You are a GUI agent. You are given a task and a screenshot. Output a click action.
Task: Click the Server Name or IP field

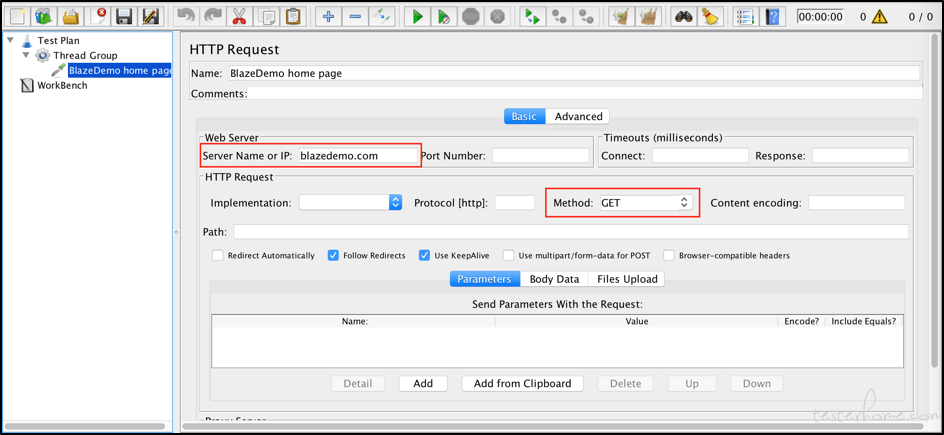click(x=357, y=156)
